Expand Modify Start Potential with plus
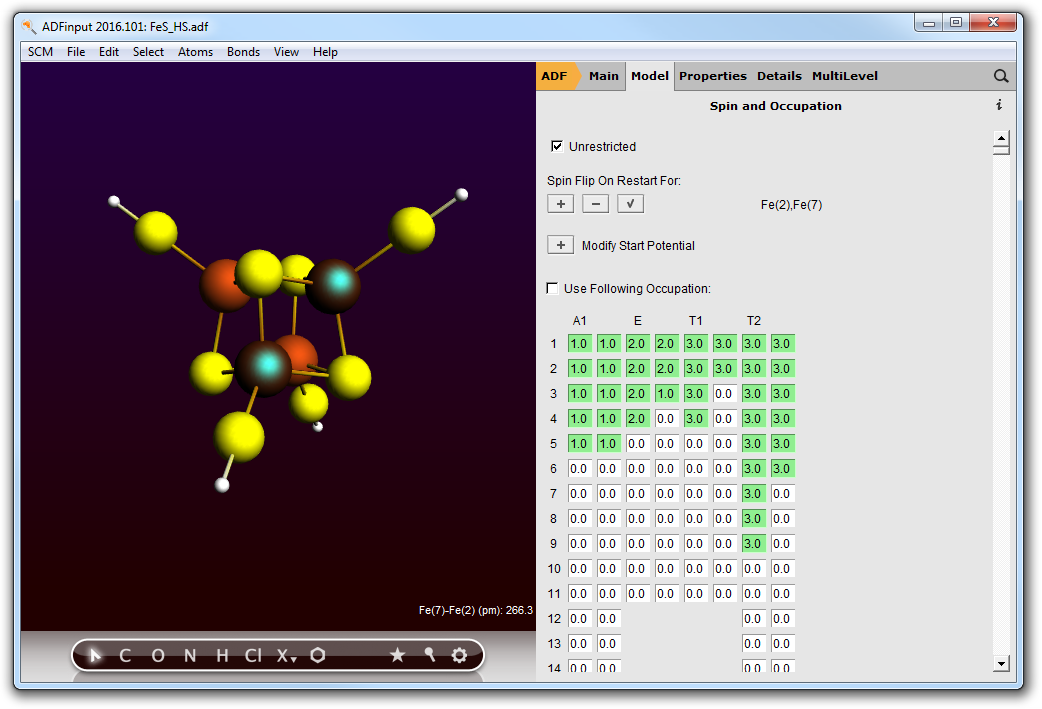Viewport: 1042px width, 709px height. click(x=561, y=245)
